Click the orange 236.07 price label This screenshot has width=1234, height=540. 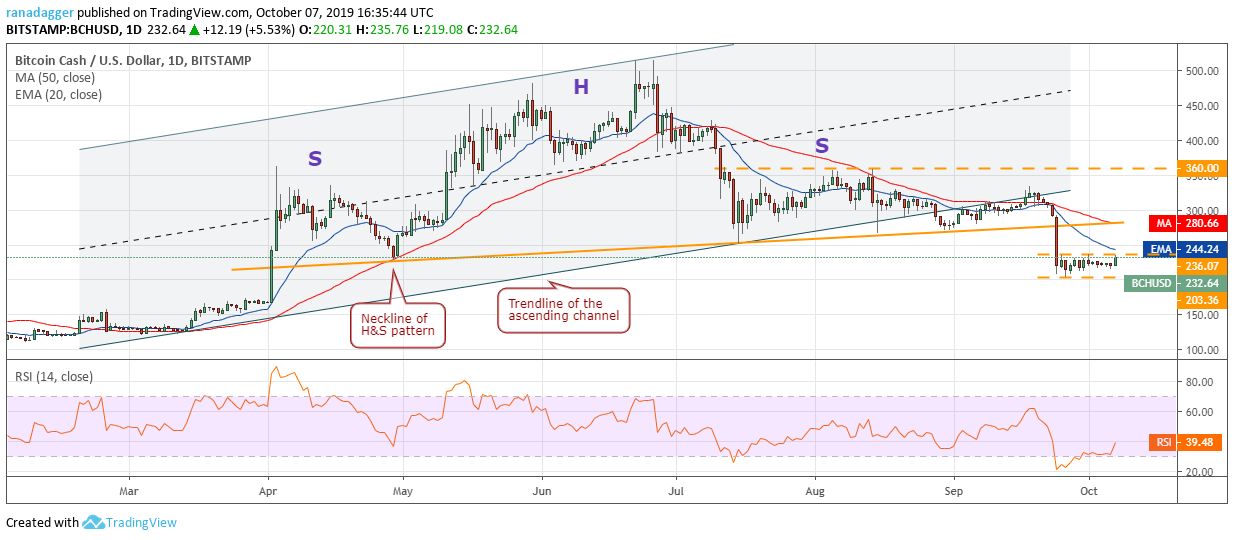[1198, 266]
